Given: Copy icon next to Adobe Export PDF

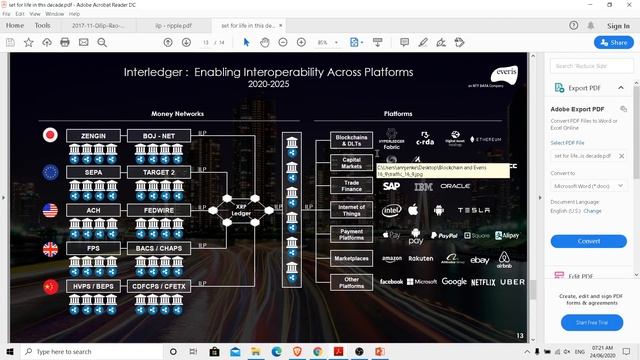Looking at the screenshot, I should (x=623, y=109).
